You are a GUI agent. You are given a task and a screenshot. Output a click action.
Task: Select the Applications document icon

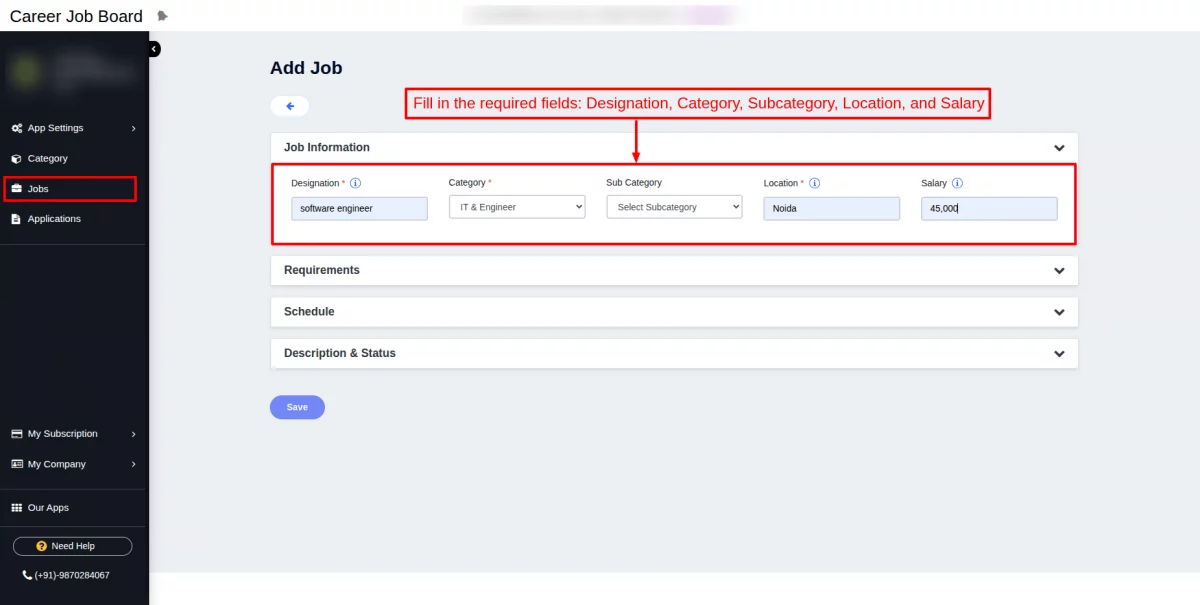click(16, 219)
